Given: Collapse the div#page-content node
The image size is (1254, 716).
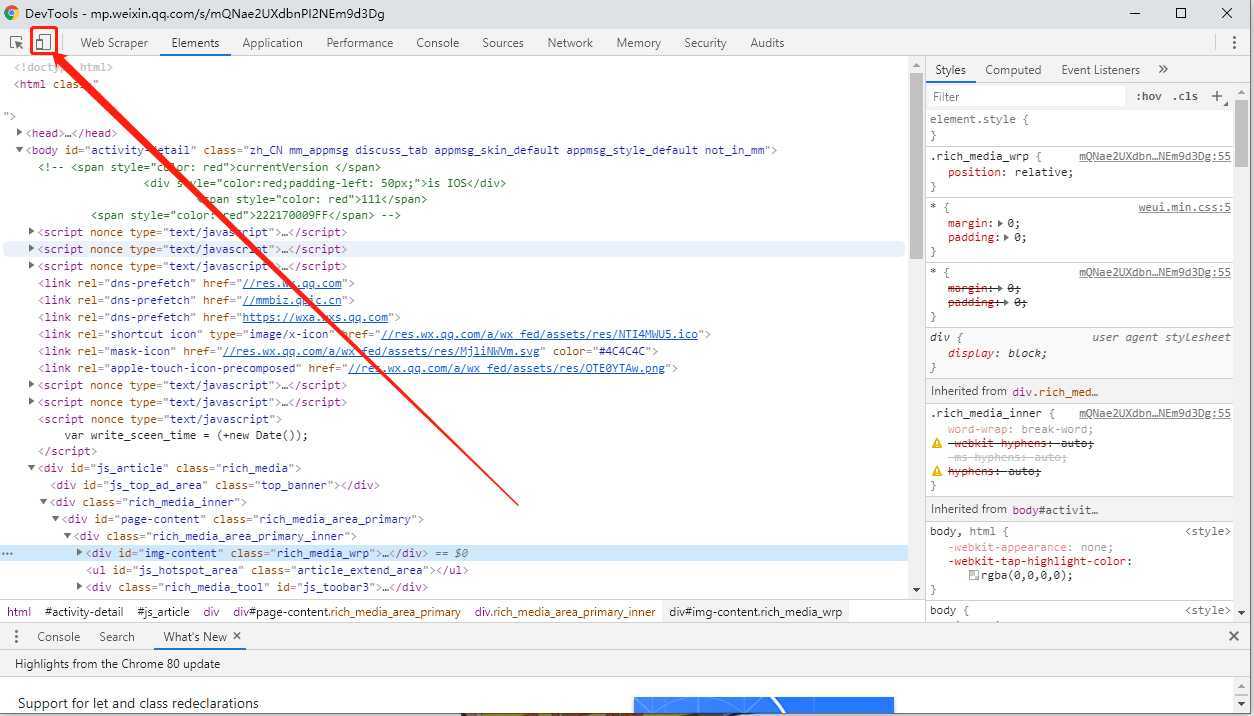Looking at the screenshot, I should [56, 519].
